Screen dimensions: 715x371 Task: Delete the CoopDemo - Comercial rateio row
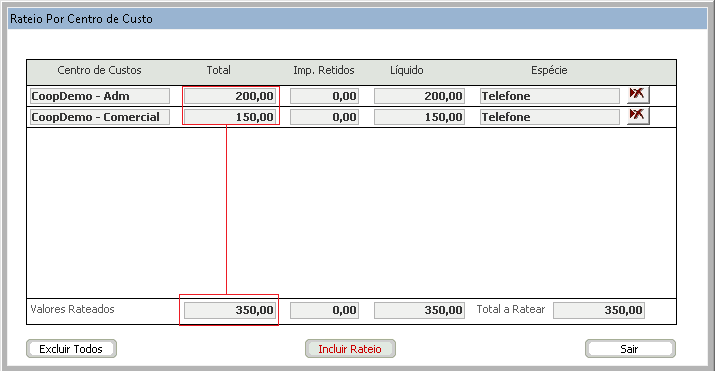(x=638, y=115)
